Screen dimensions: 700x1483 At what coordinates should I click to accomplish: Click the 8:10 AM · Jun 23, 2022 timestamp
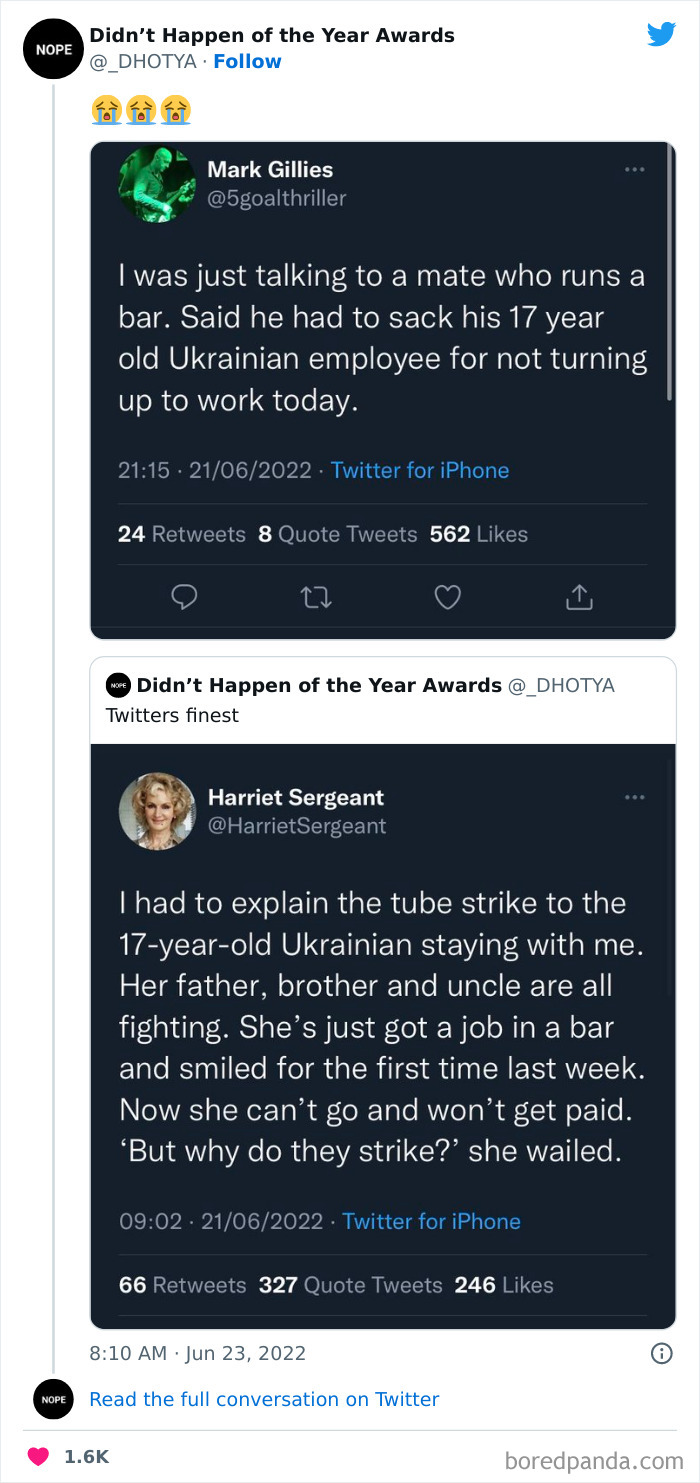[197, 1353]
